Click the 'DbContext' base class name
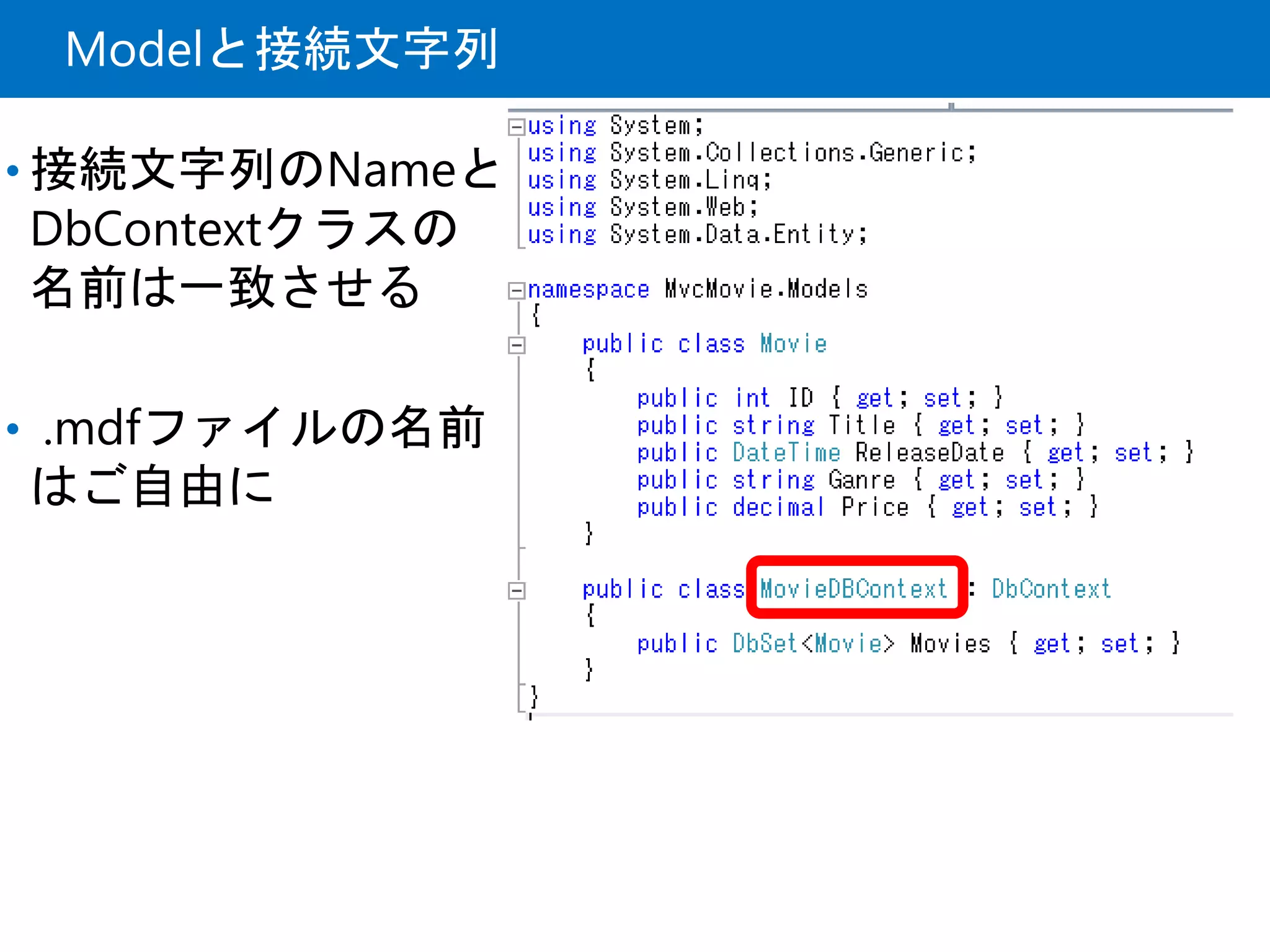The height and width of the screenshot is (952, 1270). tap(1051, 589)
